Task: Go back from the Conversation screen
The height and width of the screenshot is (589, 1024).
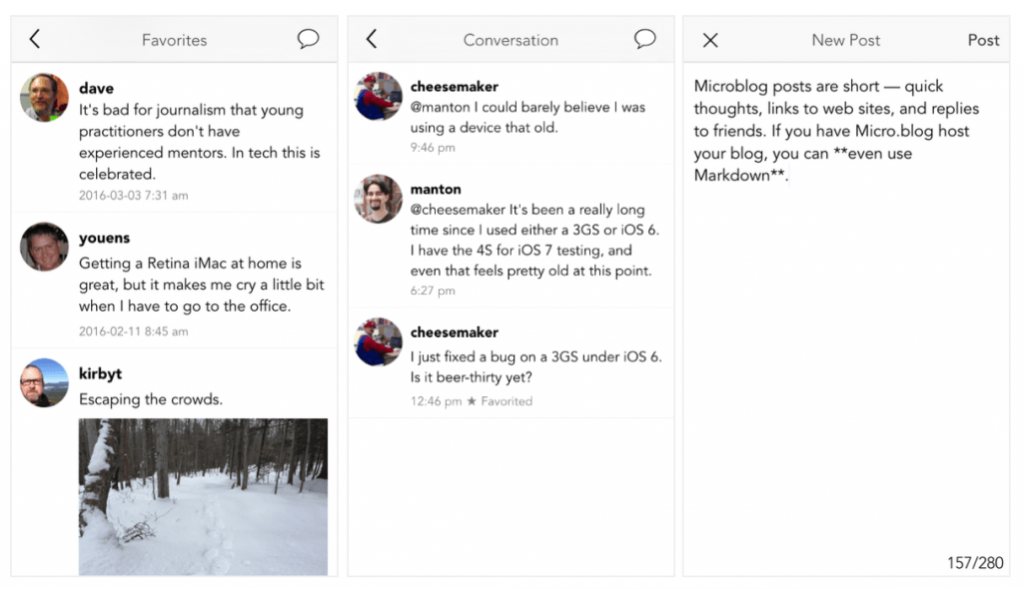Action: (371, 39)
